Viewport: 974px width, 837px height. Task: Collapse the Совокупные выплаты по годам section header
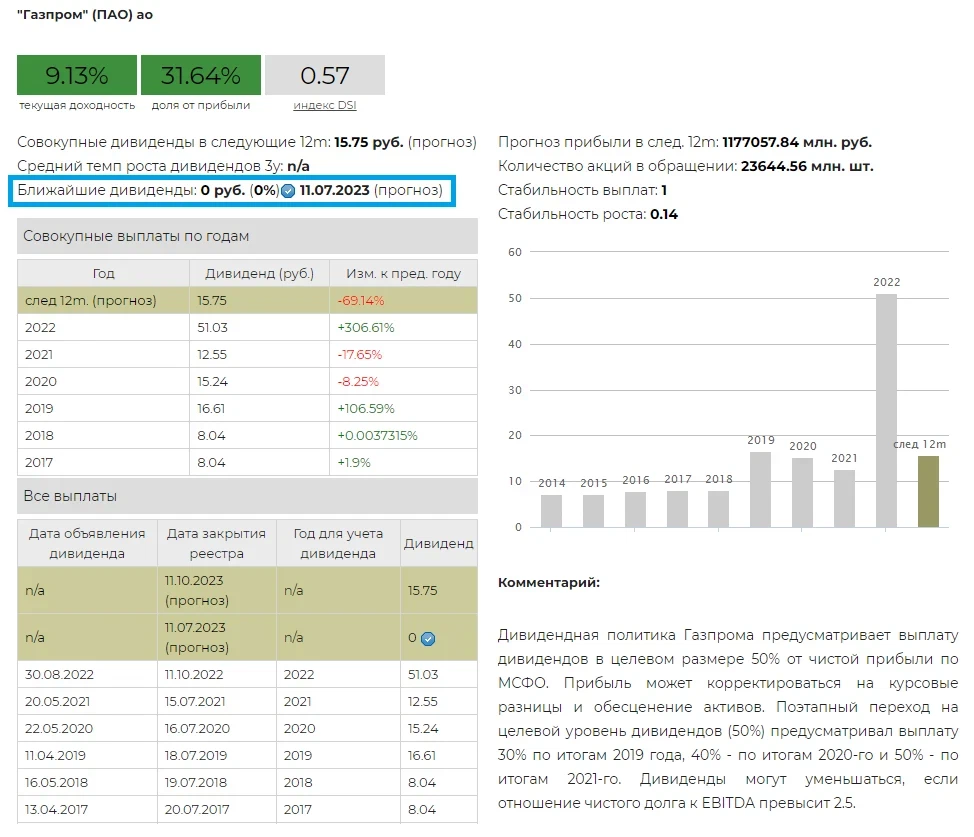(247, 237)
